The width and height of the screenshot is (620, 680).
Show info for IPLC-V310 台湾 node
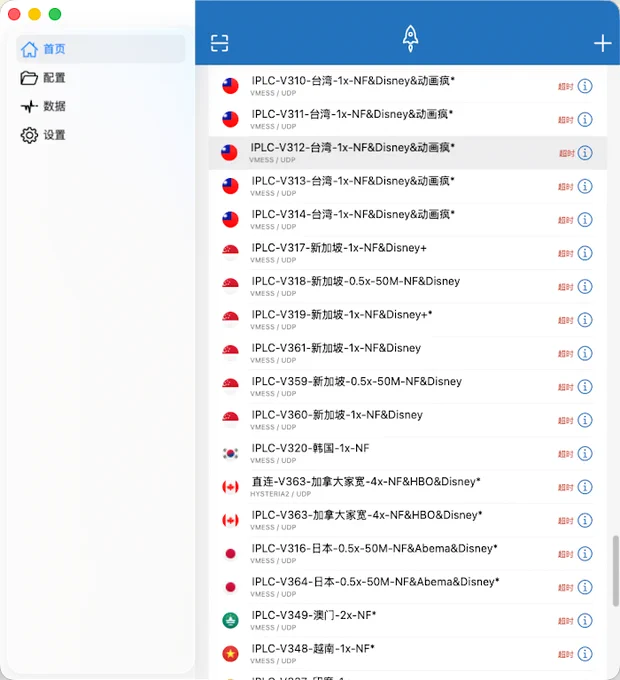(x=585, y=86)
